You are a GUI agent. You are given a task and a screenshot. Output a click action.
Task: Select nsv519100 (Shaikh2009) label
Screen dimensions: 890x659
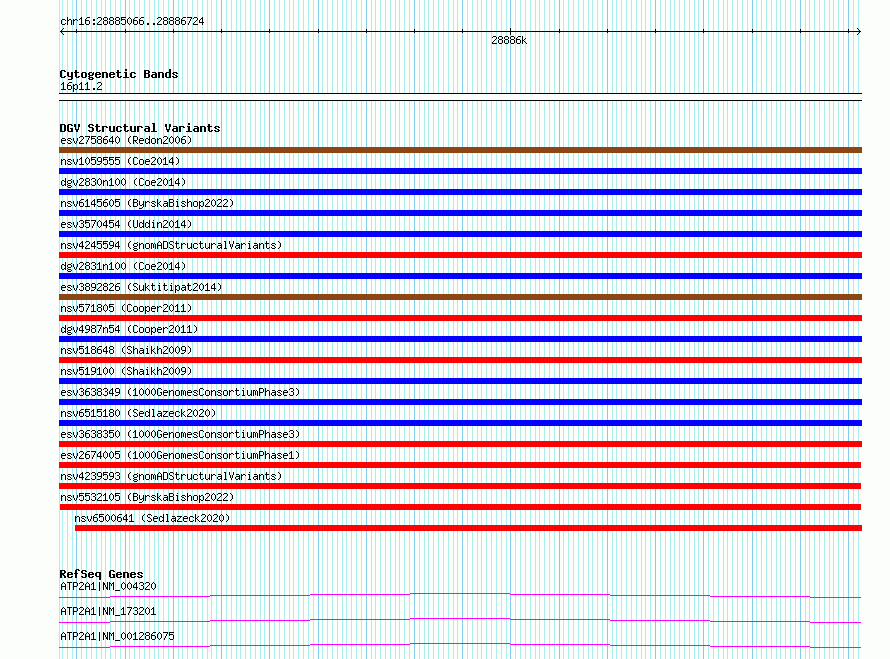[126, 371]
